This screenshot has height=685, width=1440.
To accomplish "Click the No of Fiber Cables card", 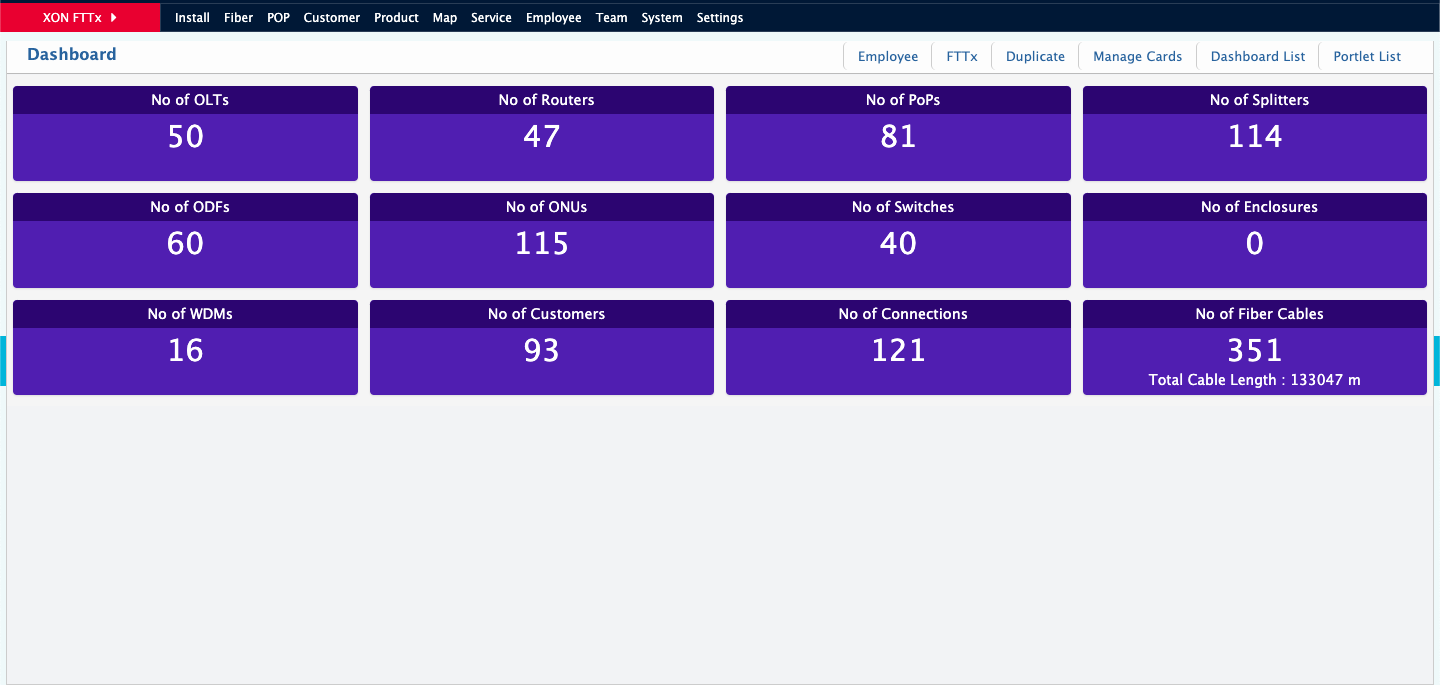I will (x=1254, y=348).
